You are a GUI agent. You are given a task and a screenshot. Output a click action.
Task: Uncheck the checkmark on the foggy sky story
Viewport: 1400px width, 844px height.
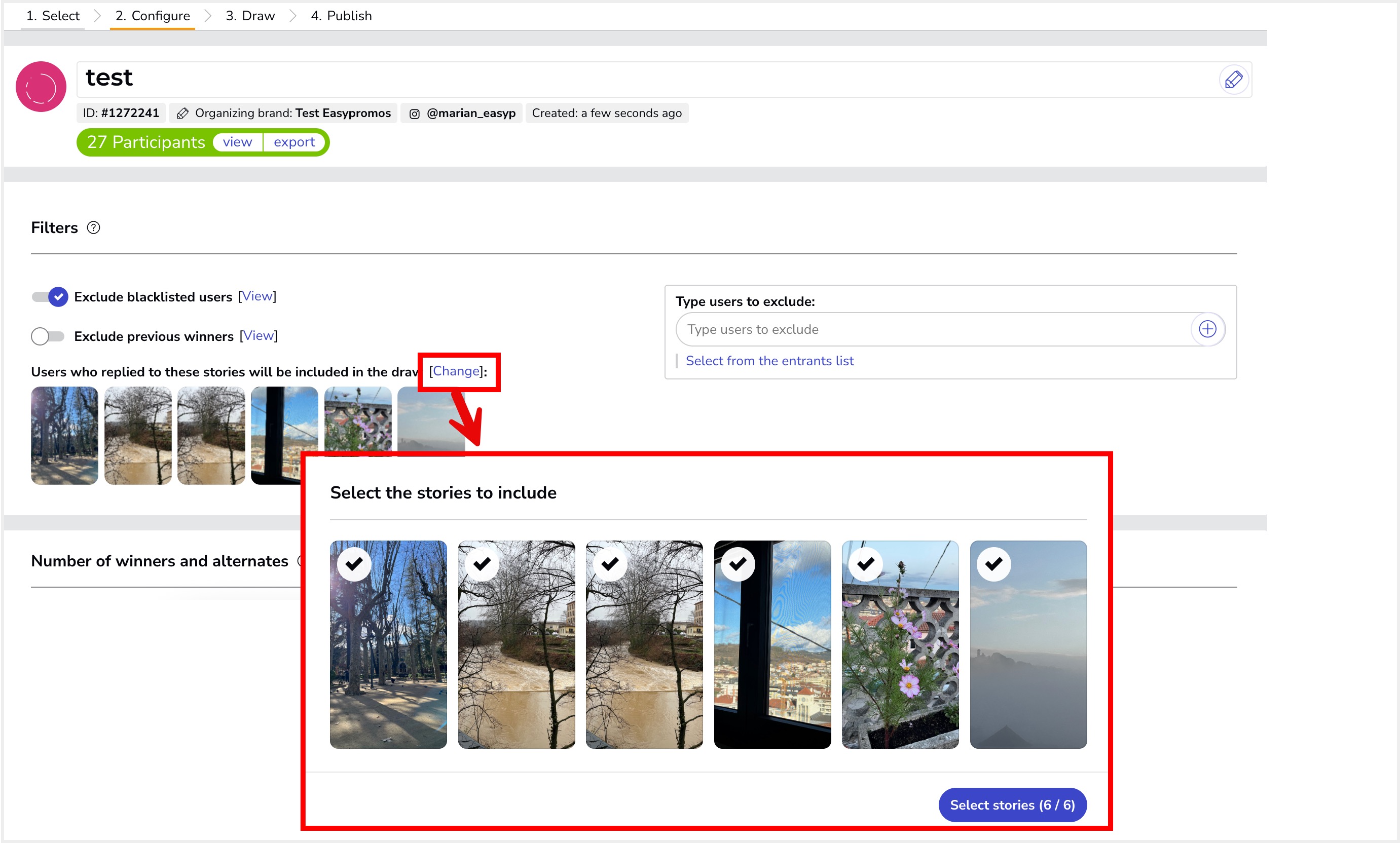pyautogui.click(x=993, y=564)
